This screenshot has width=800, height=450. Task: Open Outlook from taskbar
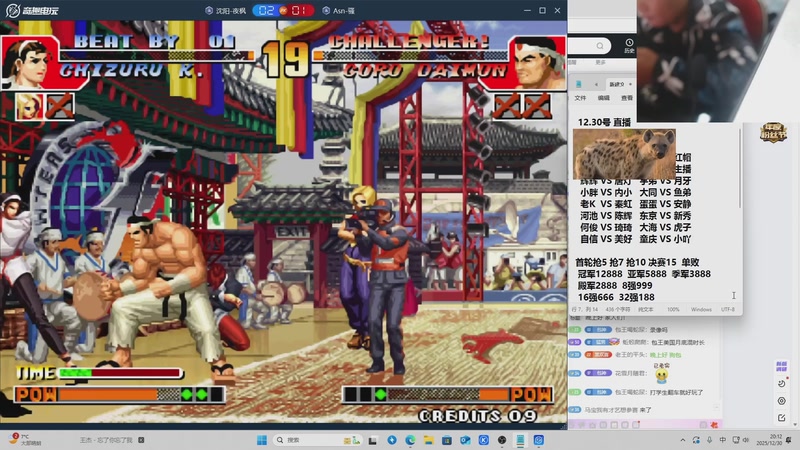tap(465, 440)
